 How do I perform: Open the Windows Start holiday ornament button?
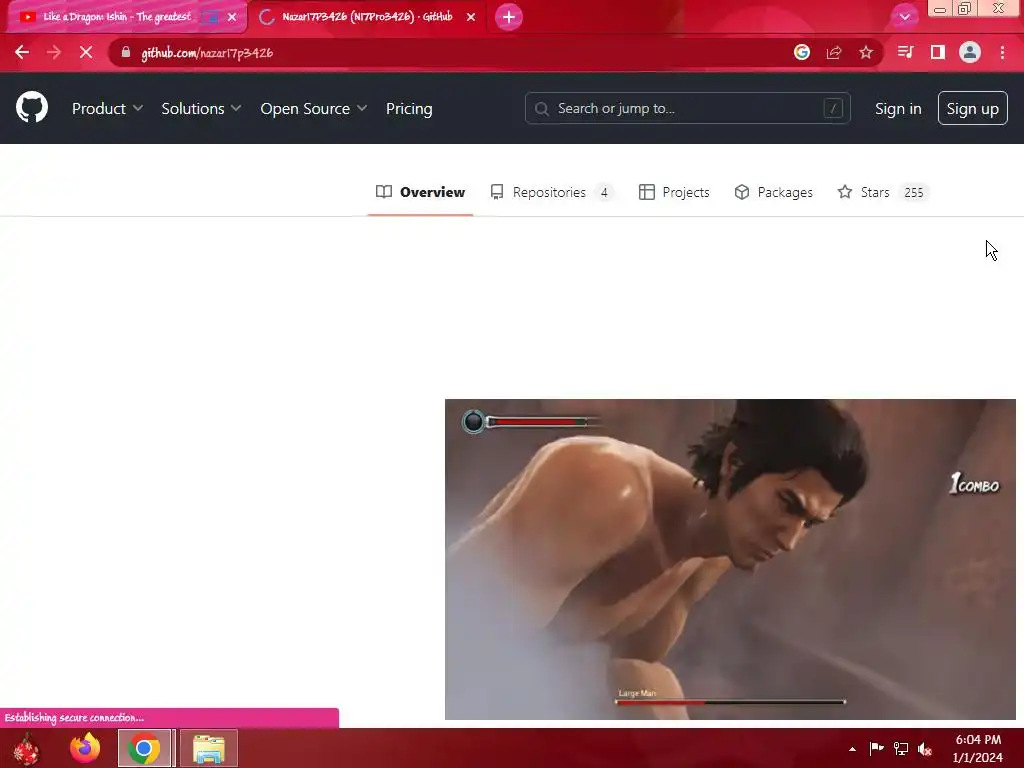(x=26, y=748)
